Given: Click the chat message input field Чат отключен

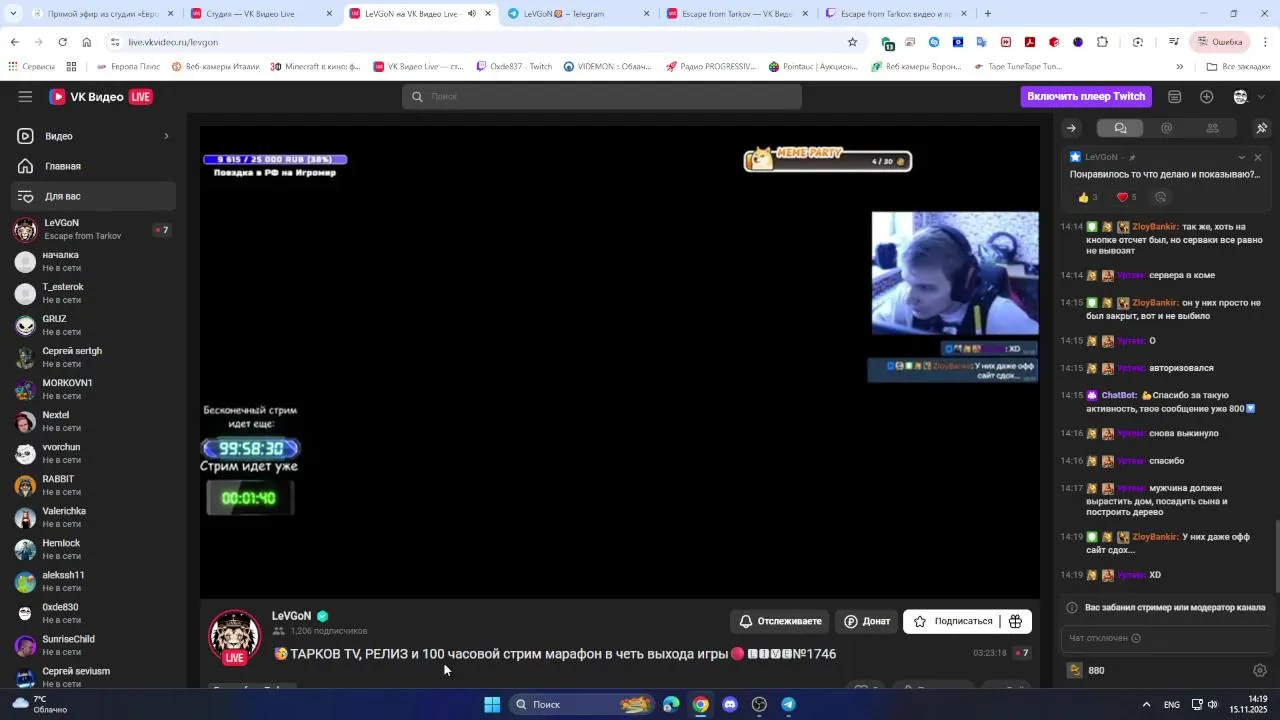Looking at the screenshot, I should point(1165,638).
